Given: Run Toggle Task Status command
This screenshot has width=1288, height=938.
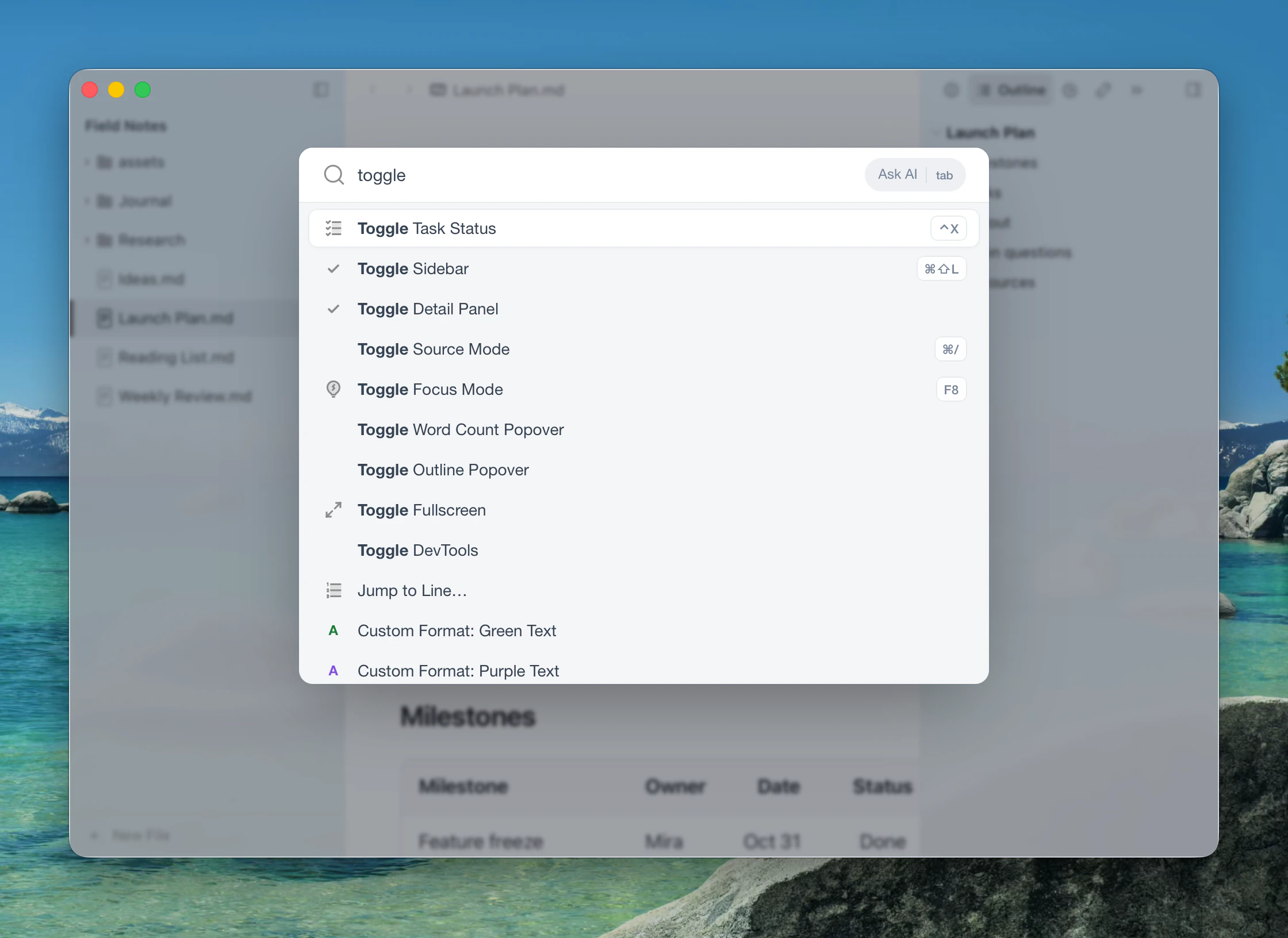Looking at the screenshot, I should [x=644, y=228].
